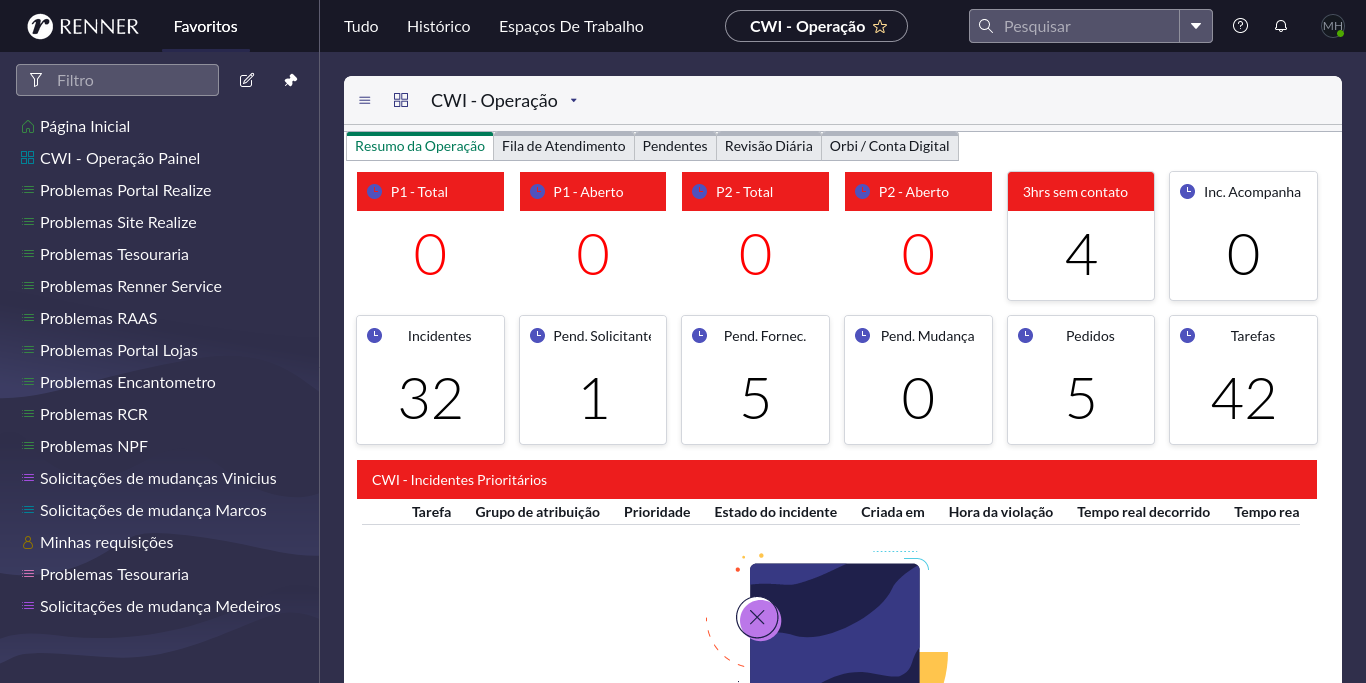This screenshot has width=1366, height=683.
Task: Open Problemas Renner Service favorite
Action: 131,287
